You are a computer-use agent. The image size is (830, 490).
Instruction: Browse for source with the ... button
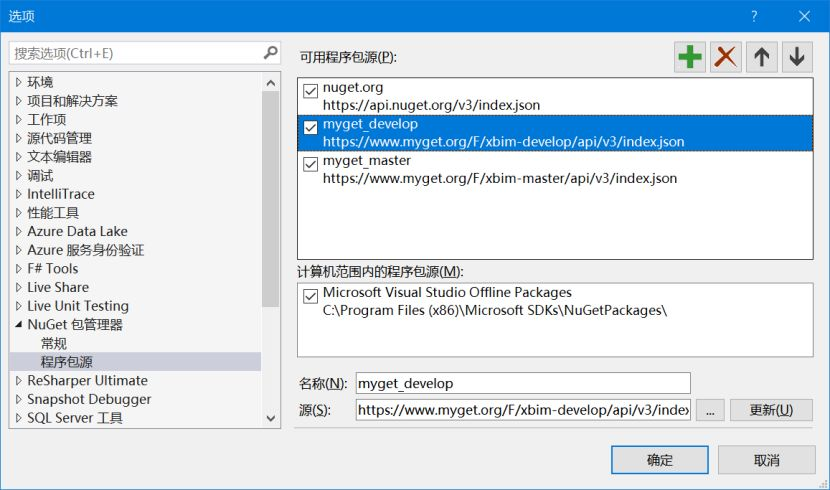(x=710, y=410)
